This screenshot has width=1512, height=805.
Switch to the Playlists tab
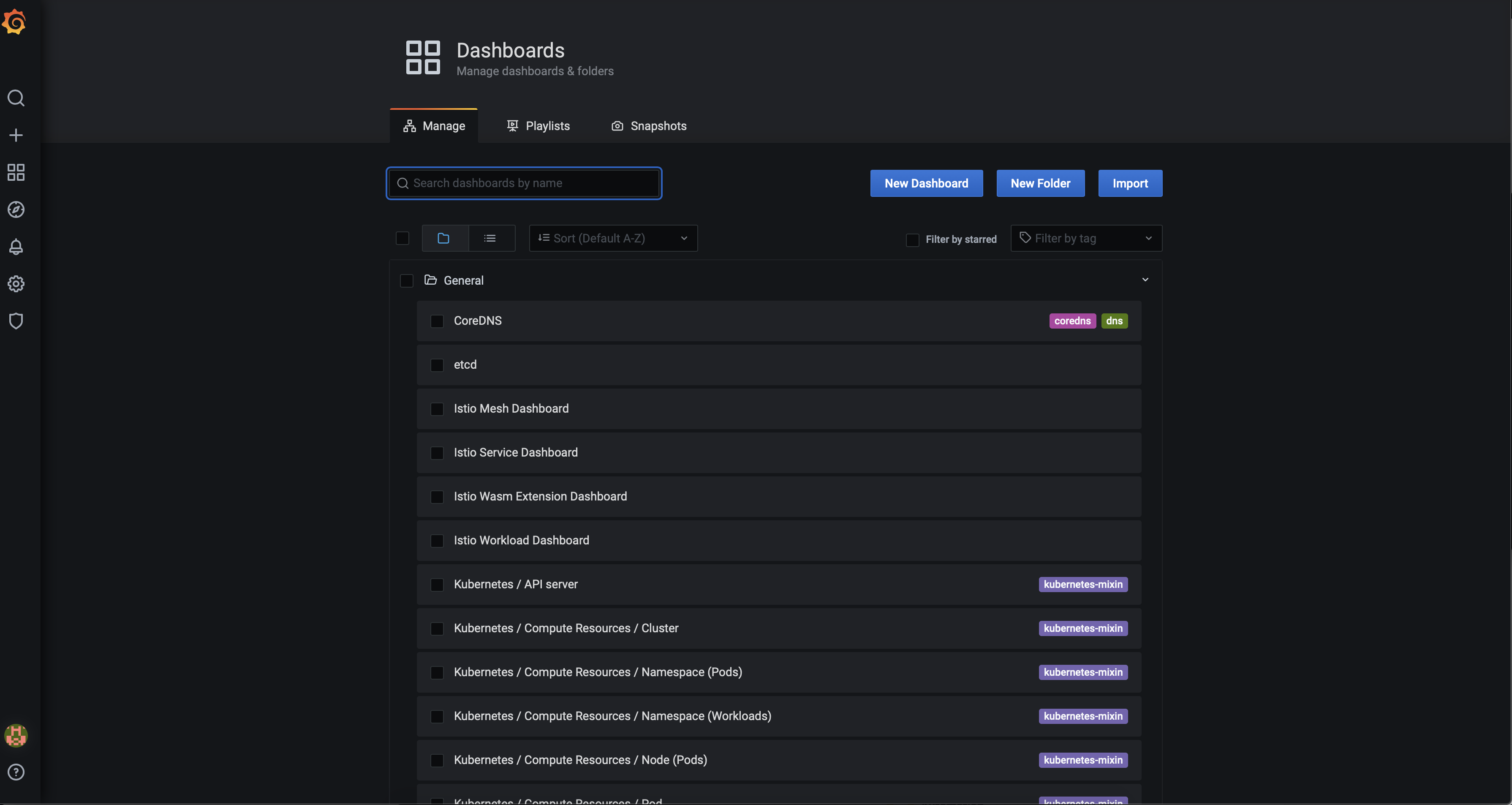pos(538,126)
